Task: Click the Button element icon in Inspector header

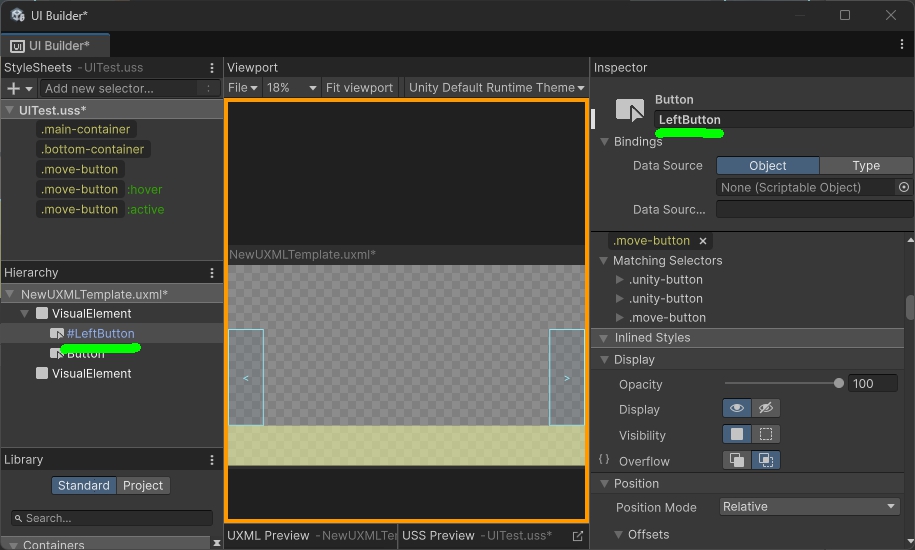Action: (630, 110)
